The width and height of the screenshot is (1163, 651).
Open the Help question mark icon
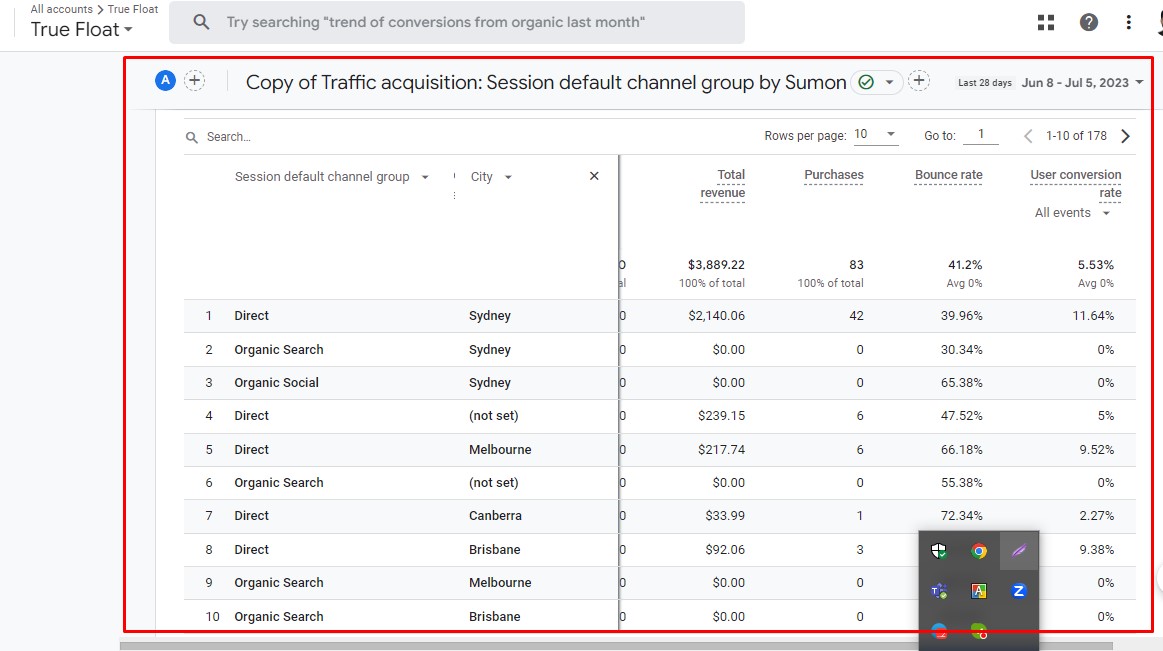tap(1088, 22)
